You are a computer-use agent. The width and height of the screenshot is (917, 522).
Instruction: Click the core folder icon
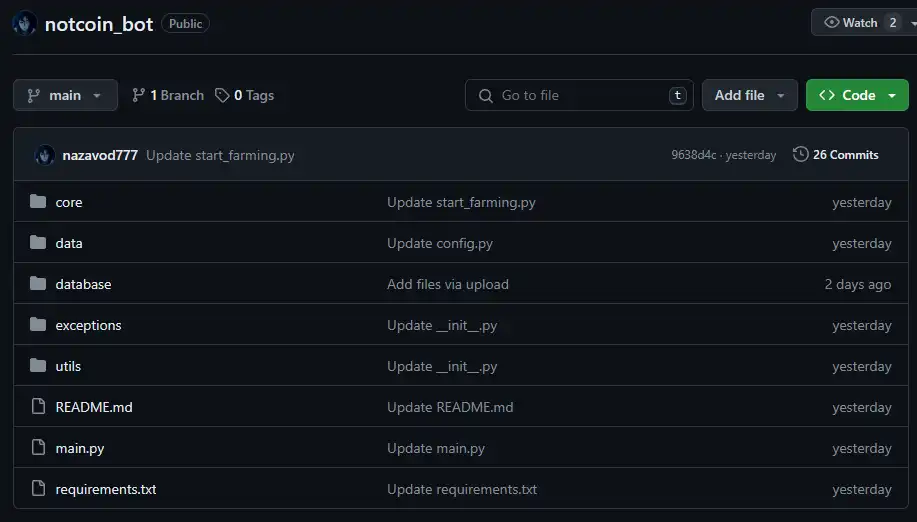[x=38, y=202]
